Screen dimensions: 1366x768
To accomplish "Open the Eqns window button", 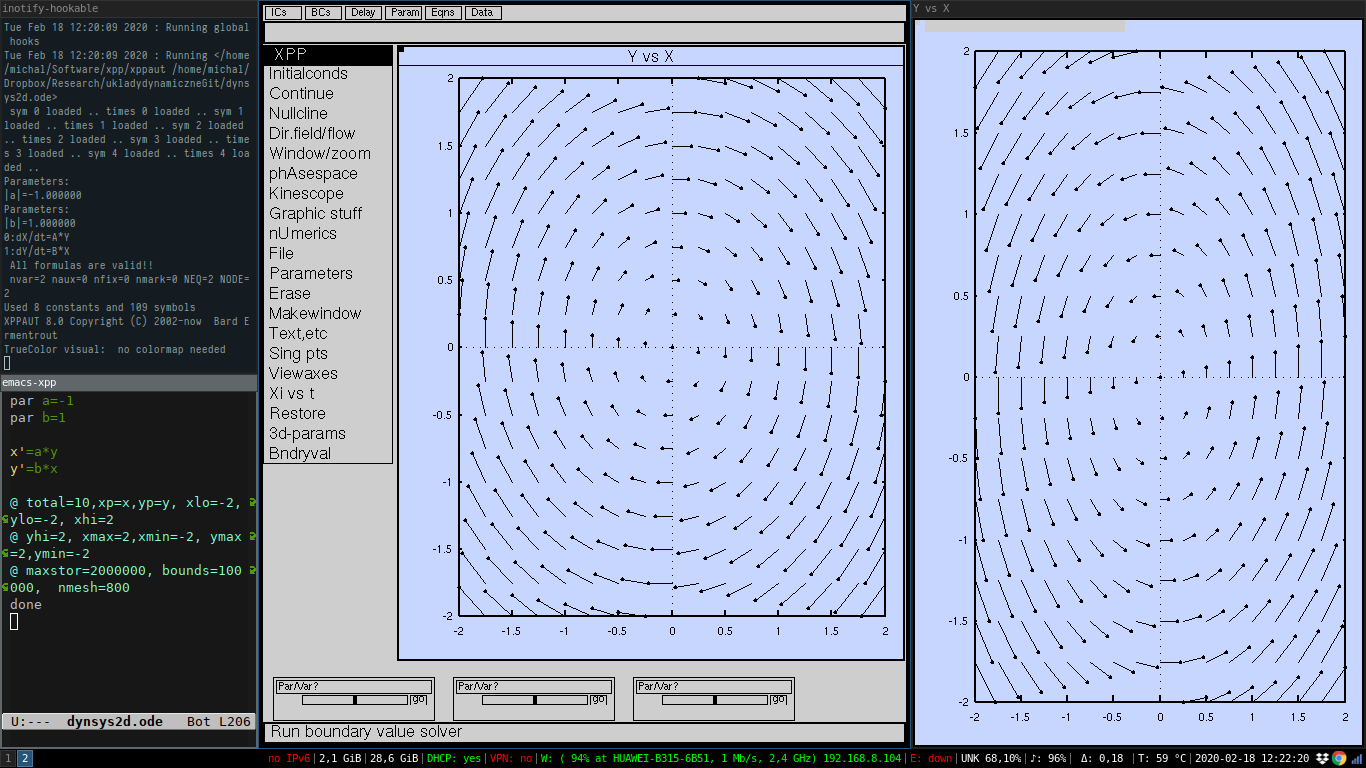I will (443, 13).
